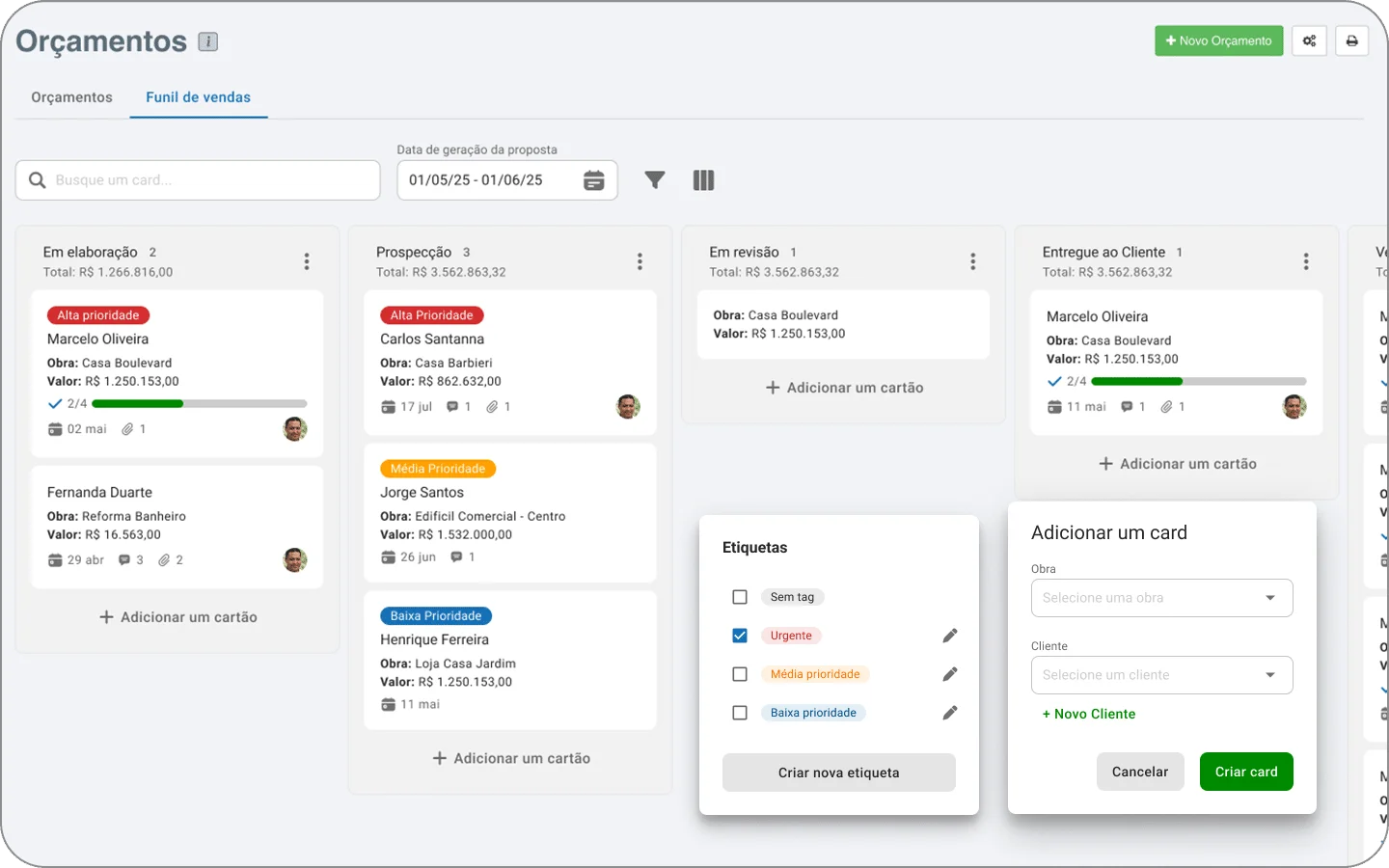Check the Média prioridade checkbox
Screen dimensions: 1389x868
pos(740,674)
